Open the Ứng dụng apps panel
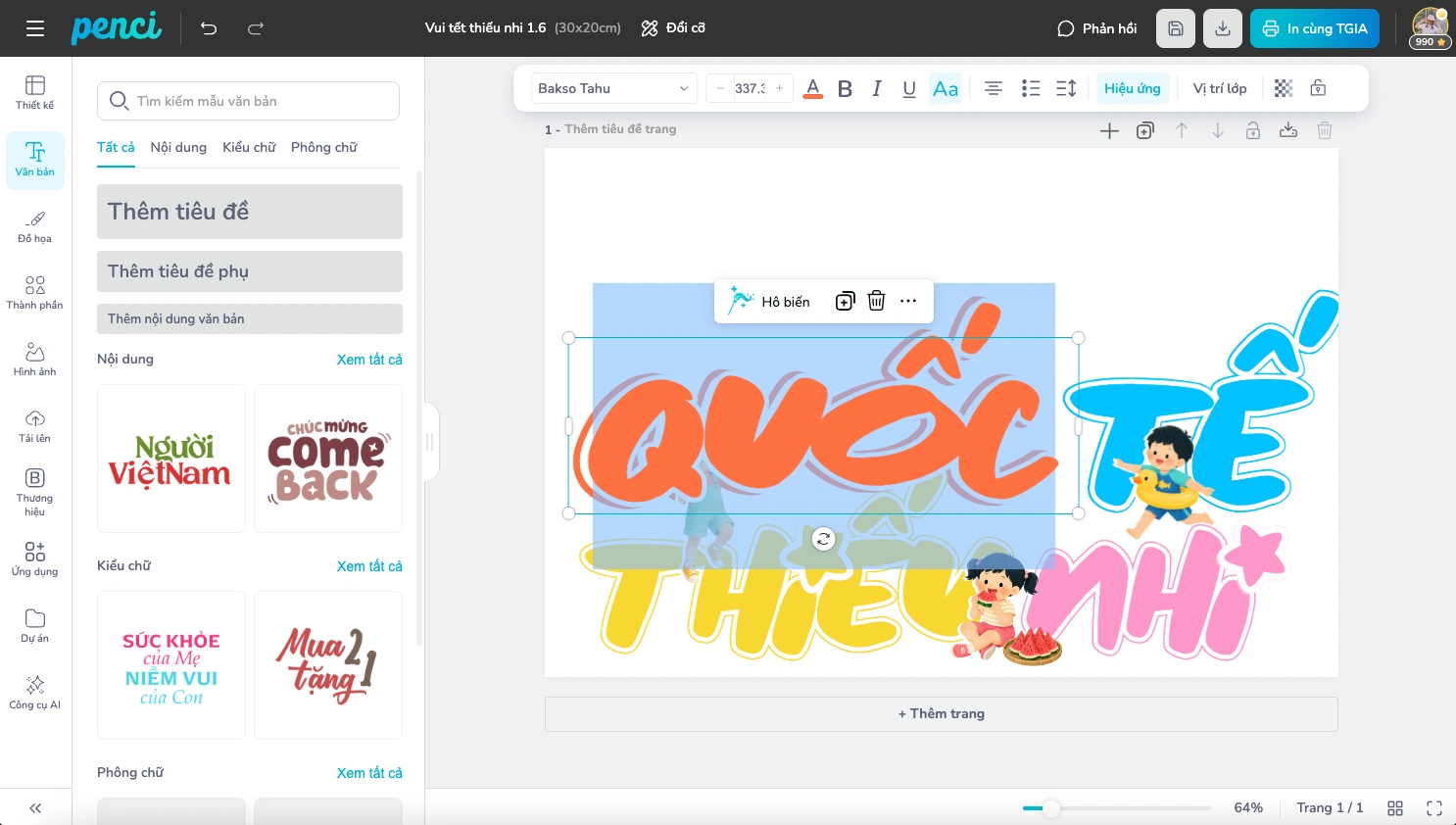The width and height of the screenshot is (1456, 825). click(35, 559)
